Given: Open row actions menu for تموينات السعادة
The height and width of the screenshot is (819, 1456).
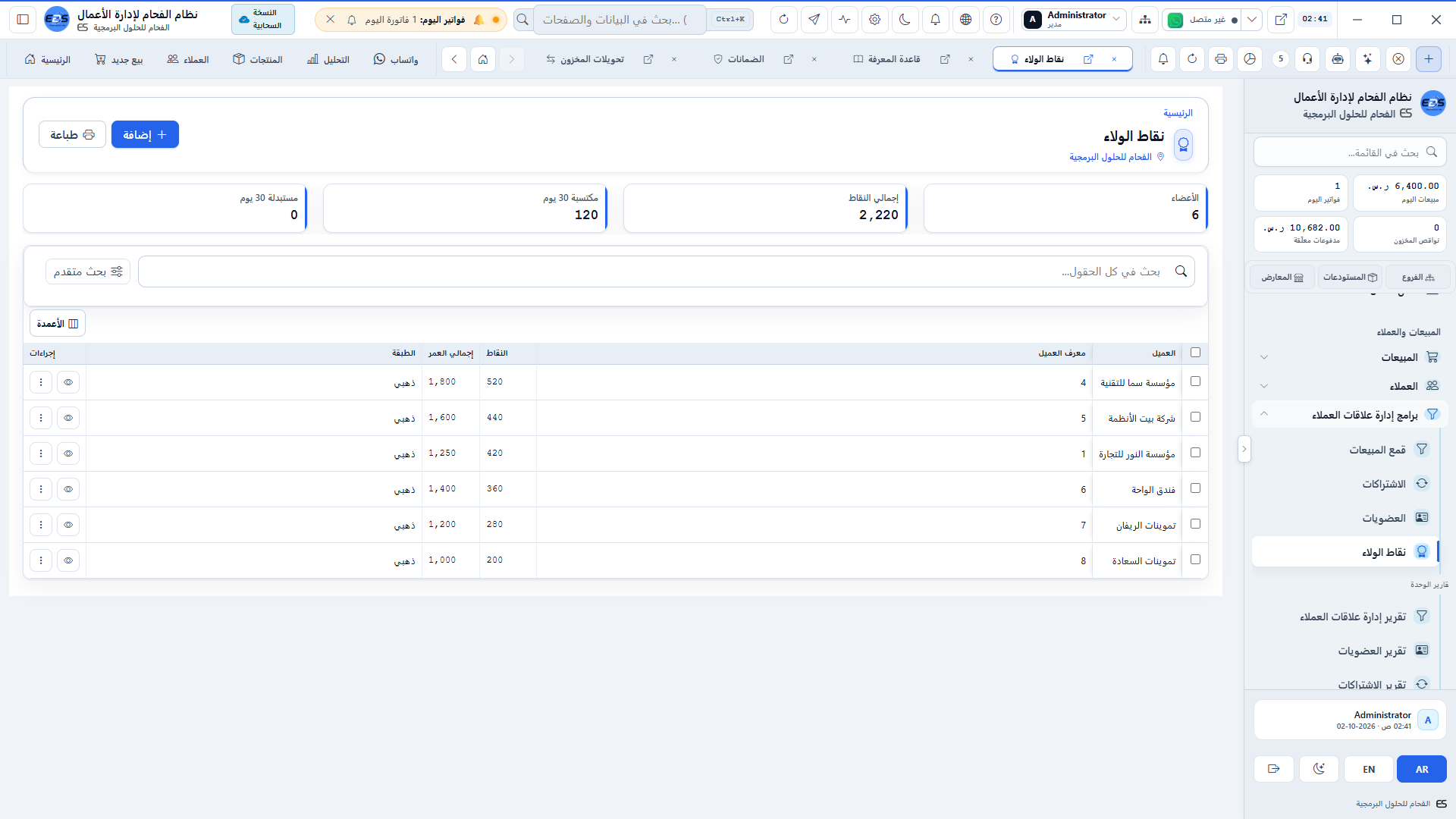Looking at the screenshot, I should (41, 560).
